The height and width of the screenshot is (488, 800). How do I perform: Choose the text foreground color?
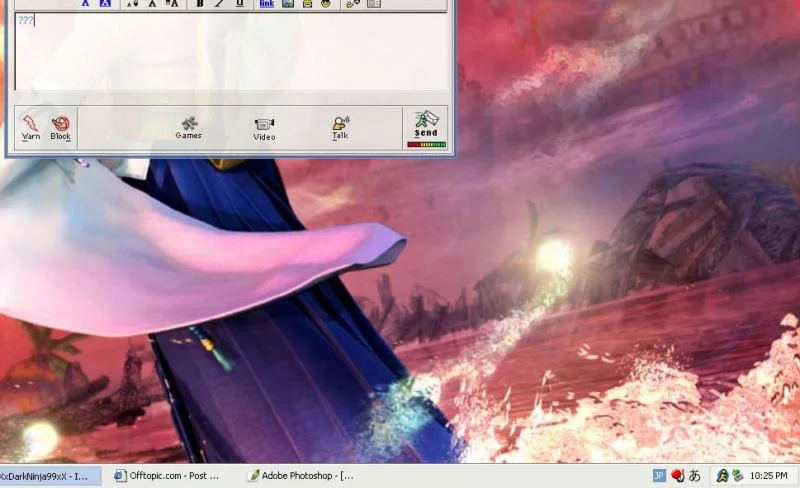point(85,4)
